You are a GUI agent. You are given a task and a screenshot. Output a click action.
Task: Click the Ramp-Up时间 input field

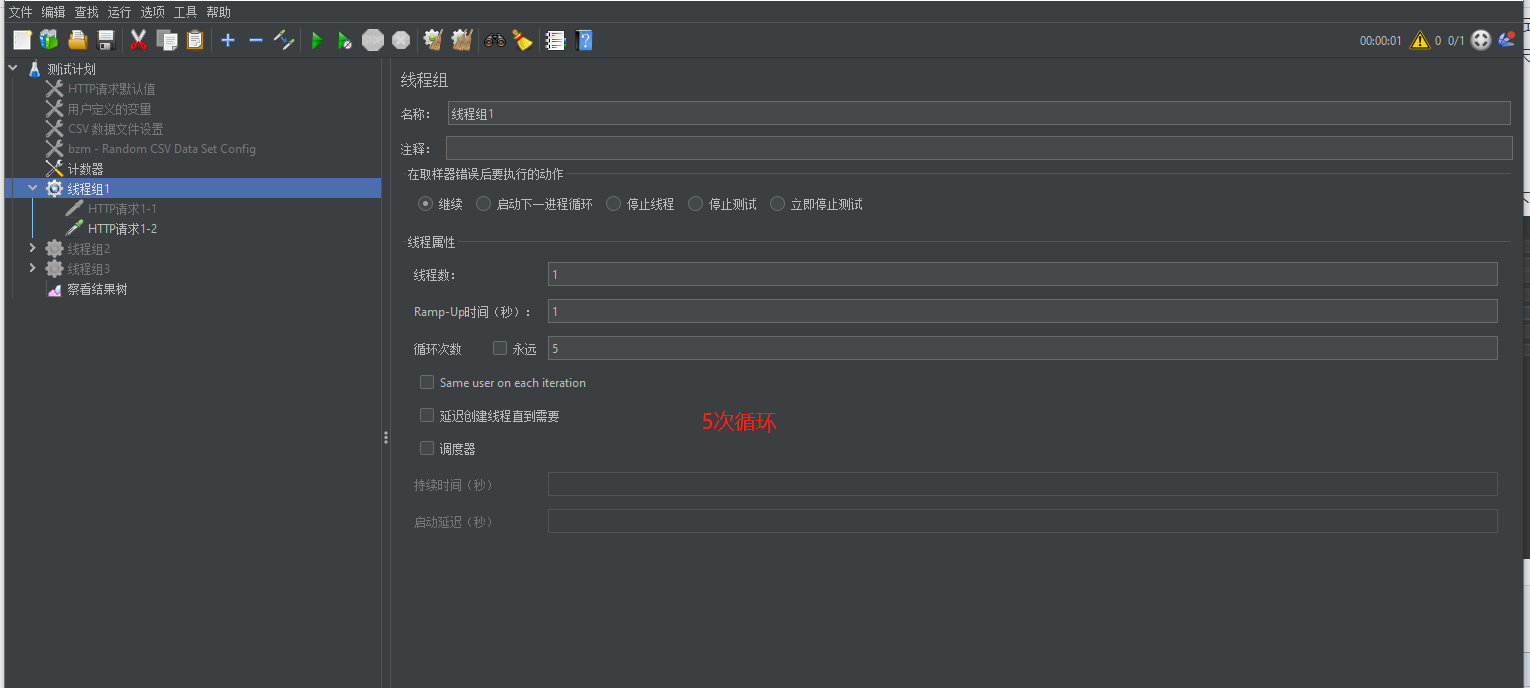click(1023, 311)
